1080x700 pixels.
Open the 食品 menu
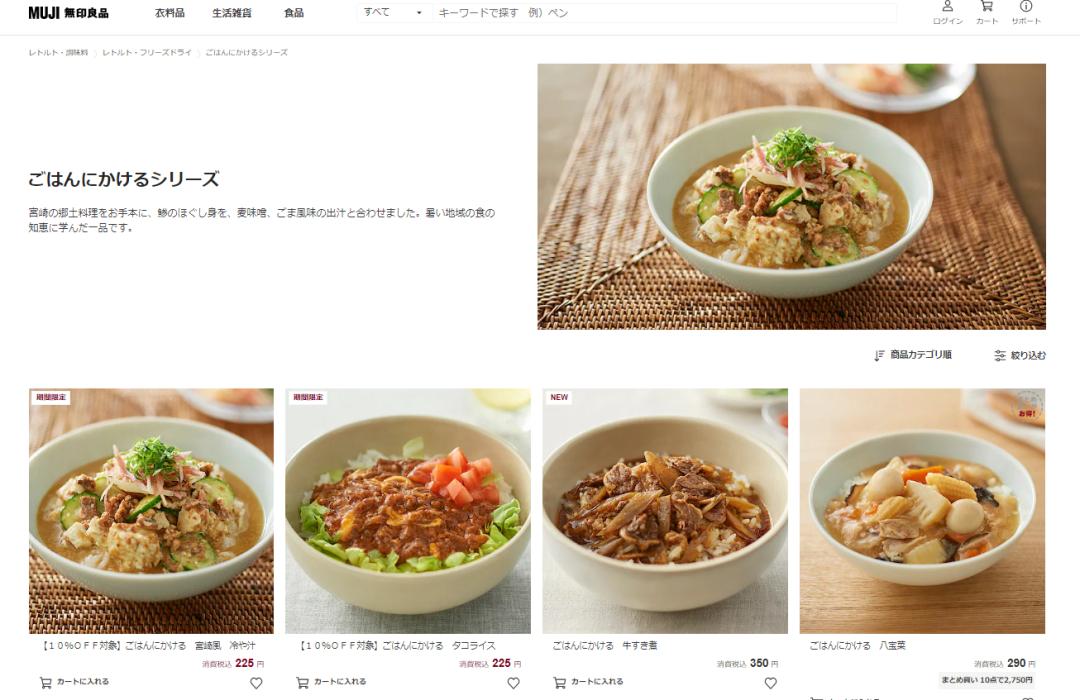click(x=294, y=13)
